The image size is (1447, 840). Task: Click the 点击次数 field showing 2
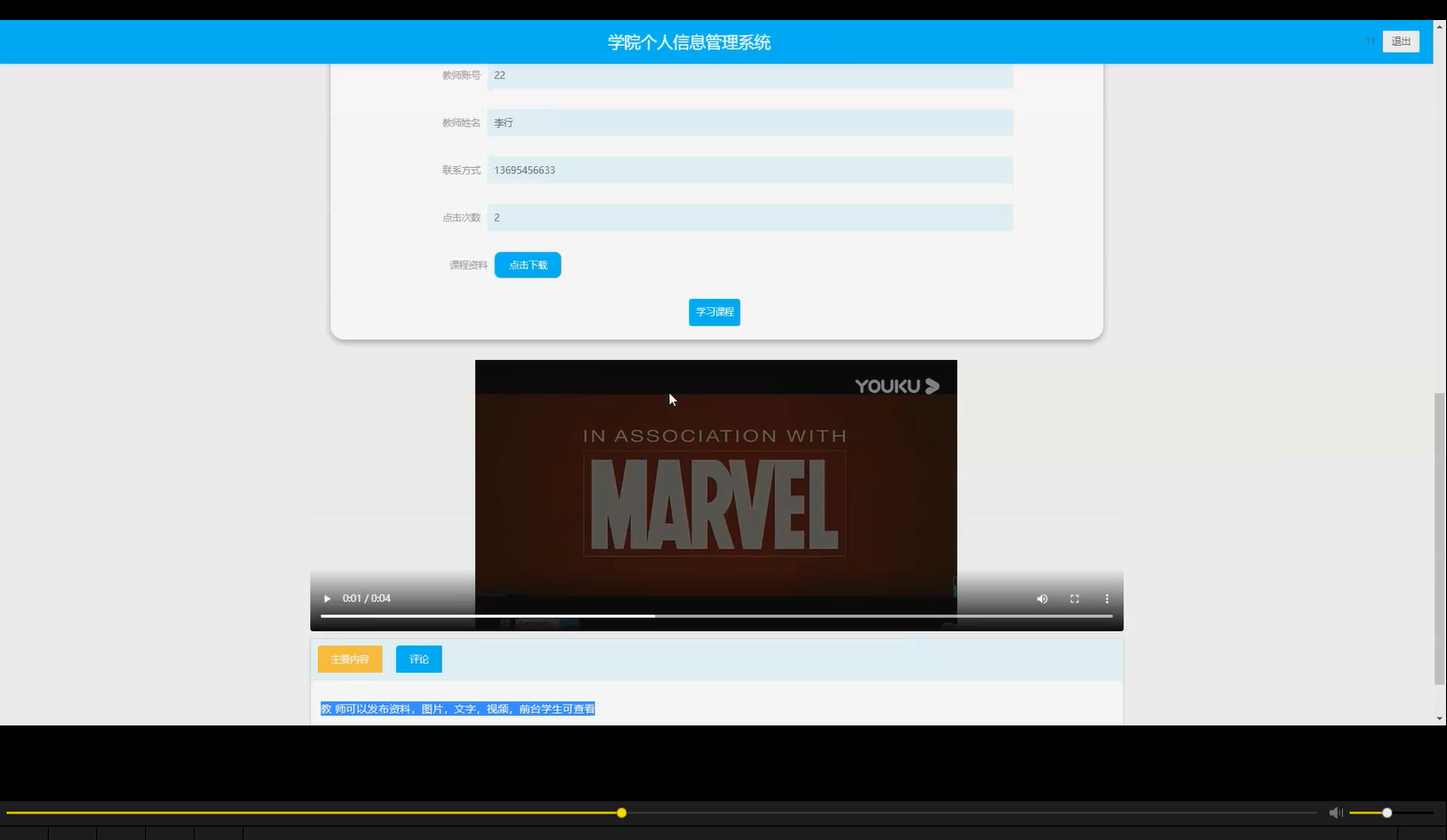click(x=750, y=218)
